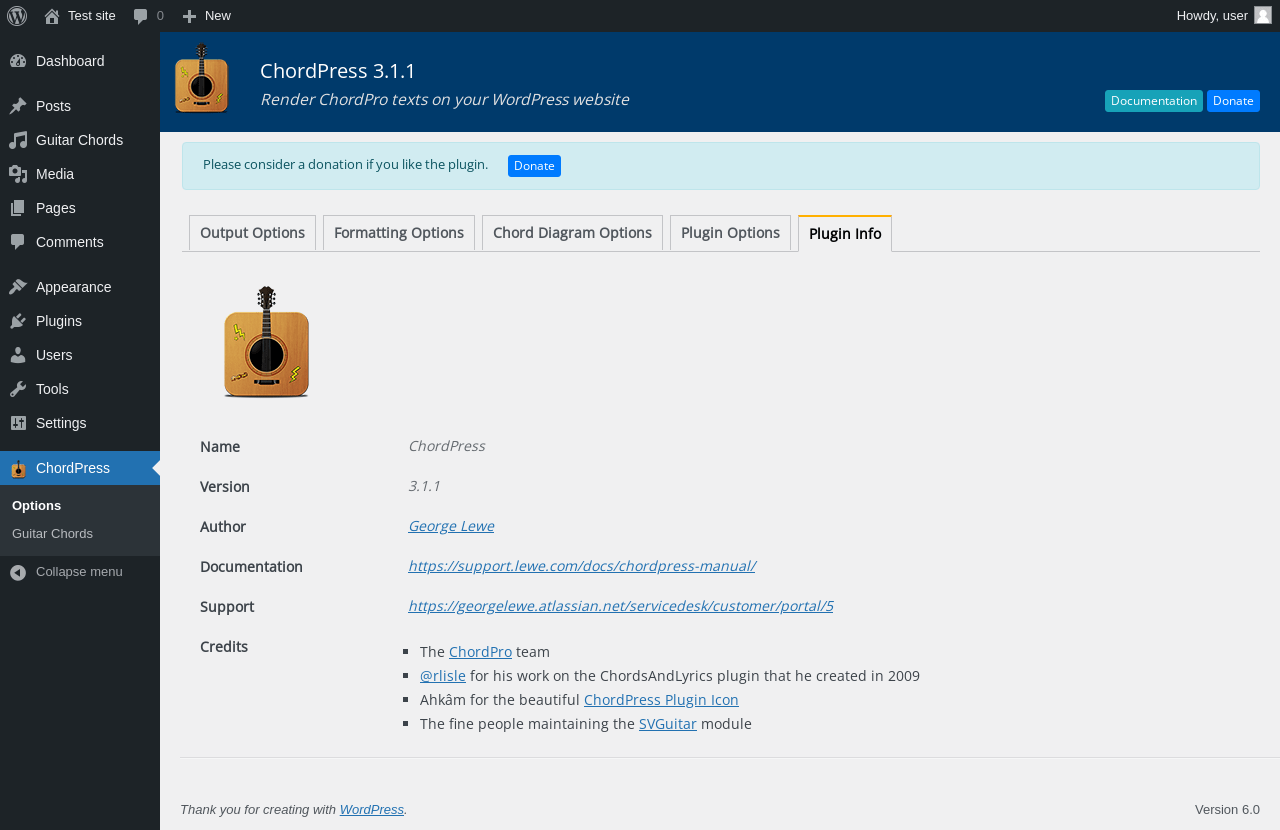Click the Version 6.0 footer text

click(1227, 810)
